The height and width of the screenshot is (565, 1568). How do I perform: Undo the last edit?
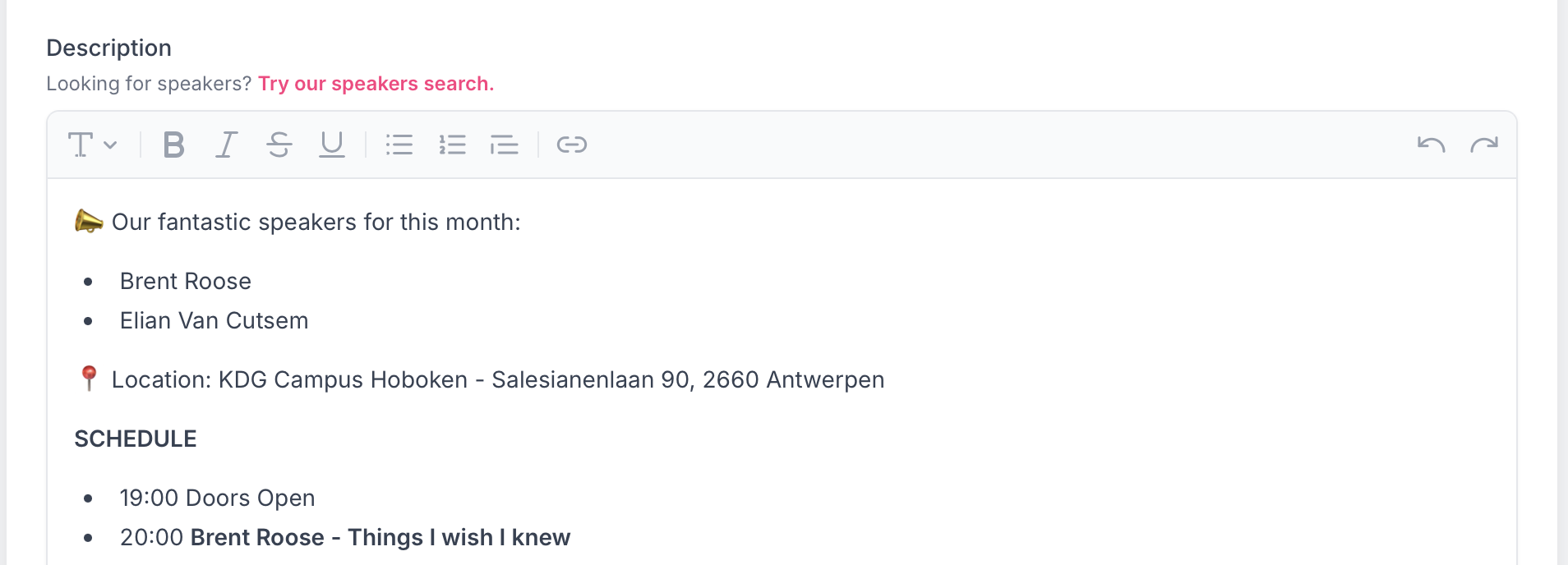[x=1431, y=145]
